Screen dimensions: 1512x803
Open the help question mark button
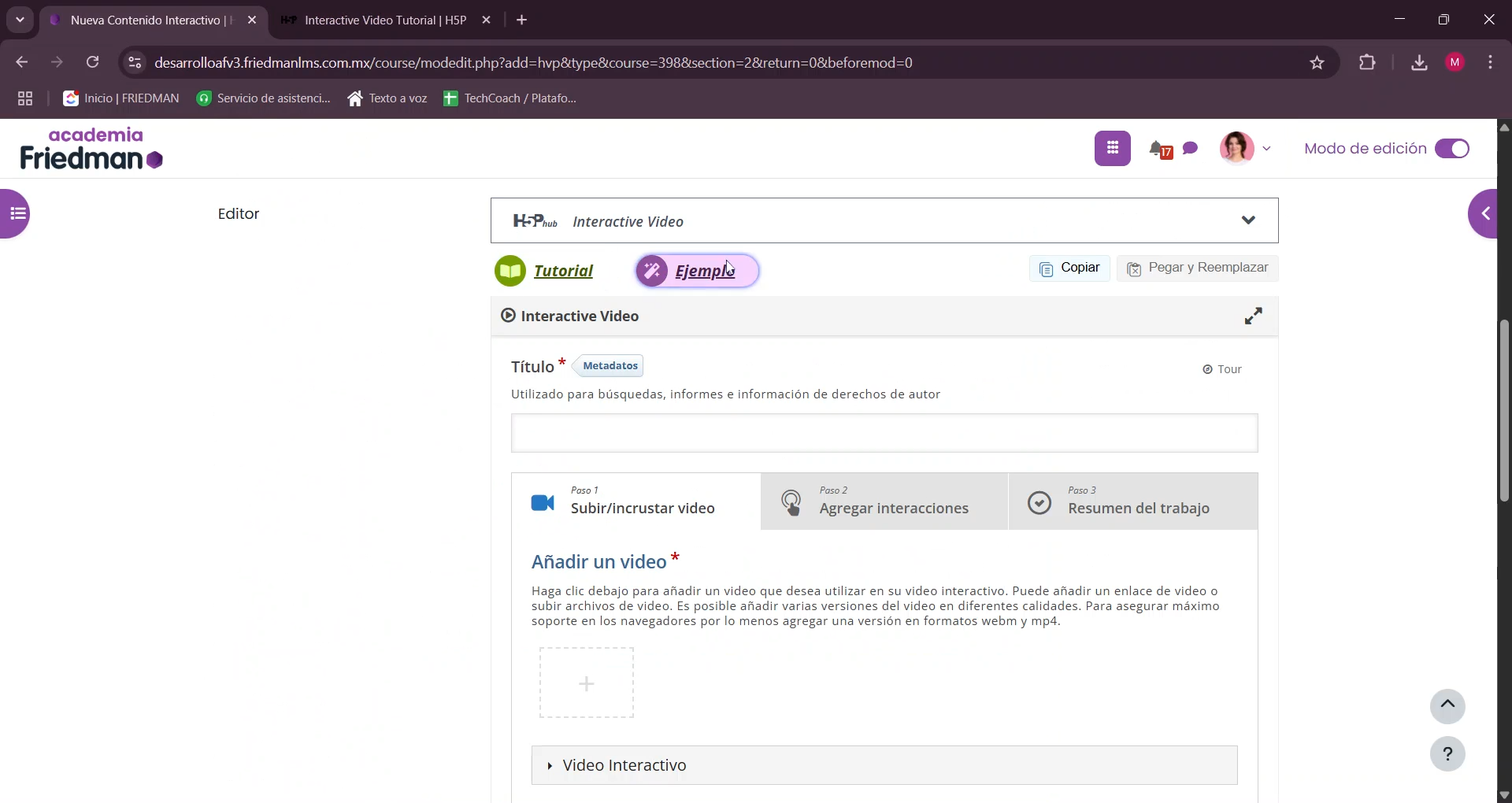[x=1447, y=755]
